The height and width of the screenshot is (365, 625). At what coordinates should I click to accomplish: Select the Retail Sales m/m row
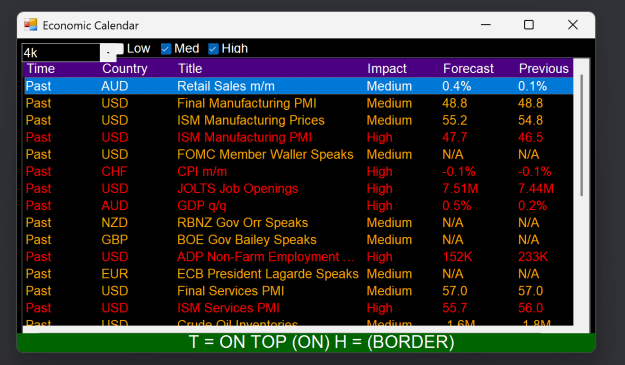[299, 86]
